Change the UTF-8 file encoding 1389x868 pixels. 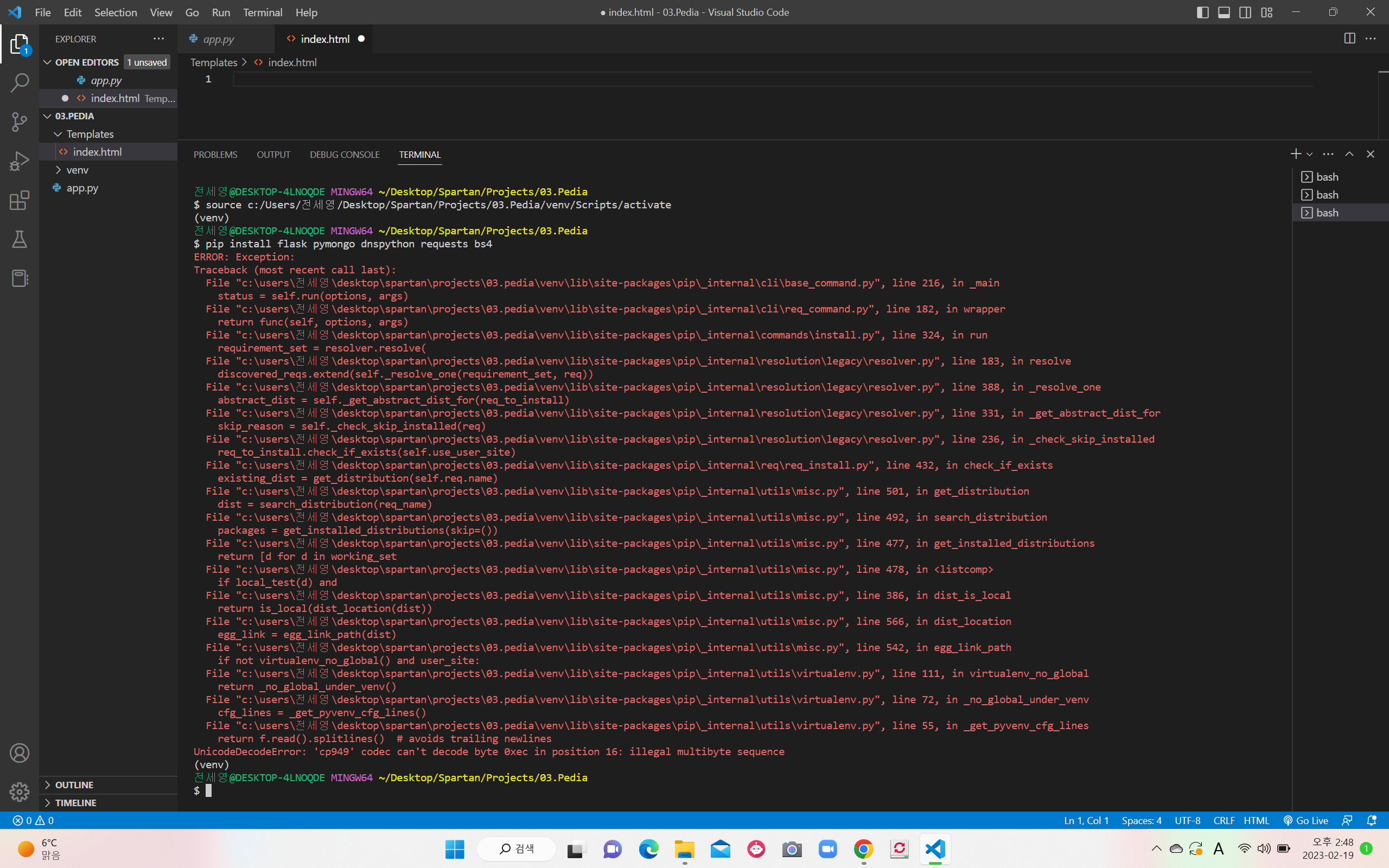1188,820
